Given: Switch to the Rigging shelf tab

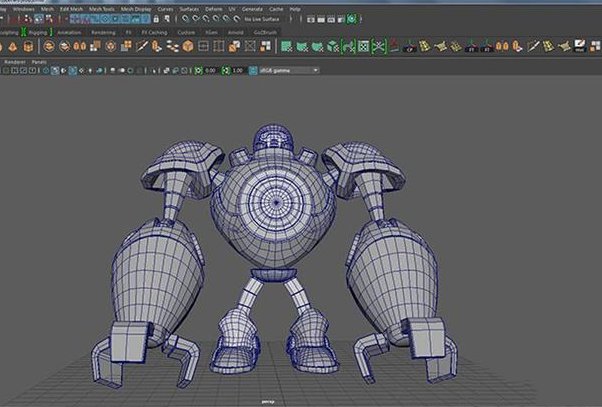Looking at the screenshot, I should tap(38, 32).
